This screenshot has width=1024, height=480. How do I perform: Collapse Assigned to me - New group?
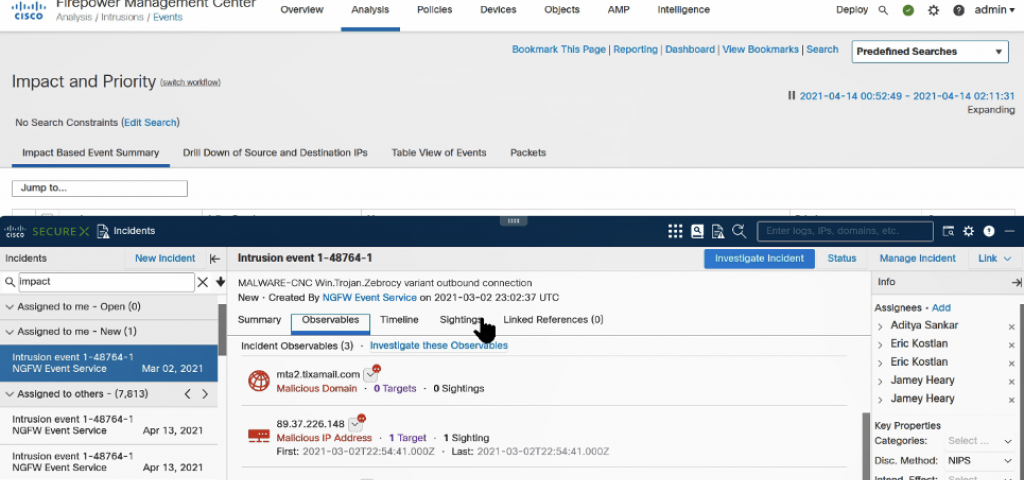(10, 332)
